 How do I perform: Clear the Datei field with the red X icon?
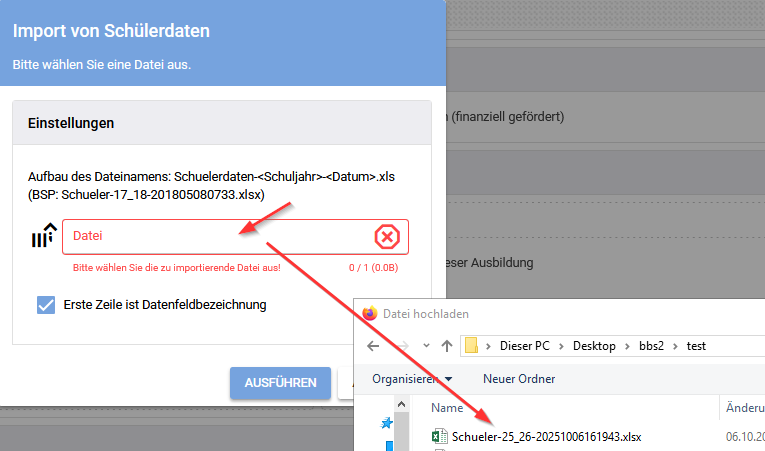(x=387, y=237)
